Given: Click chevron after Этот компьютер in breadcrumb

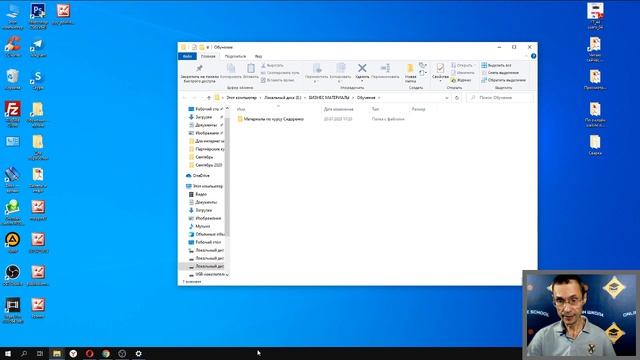Looking at the screenshot, I should (260, 98).
